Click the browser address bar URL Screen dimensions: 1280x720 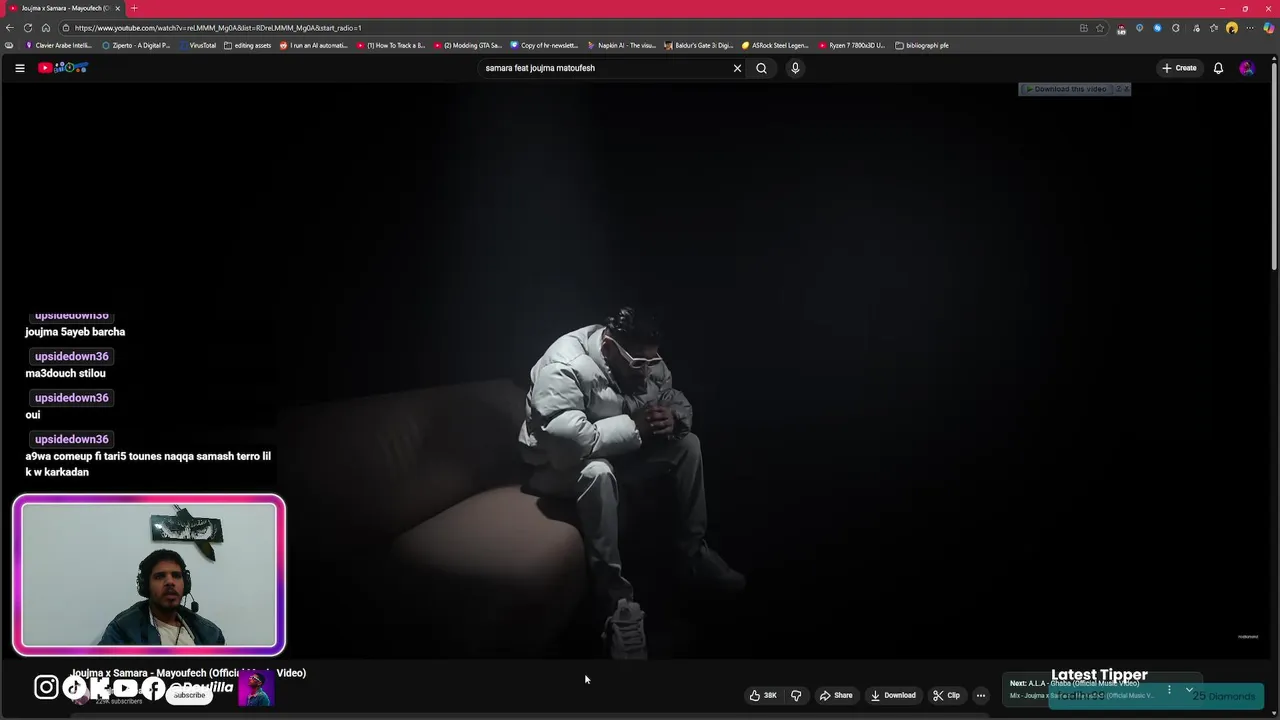[218, 28]
